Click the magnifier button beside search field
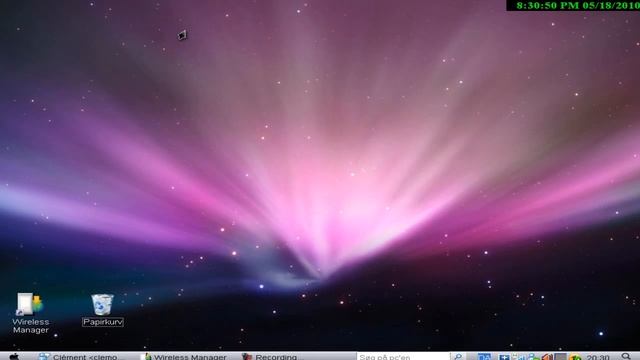Screen dimensions: 640x360 [x=458, y=357]
